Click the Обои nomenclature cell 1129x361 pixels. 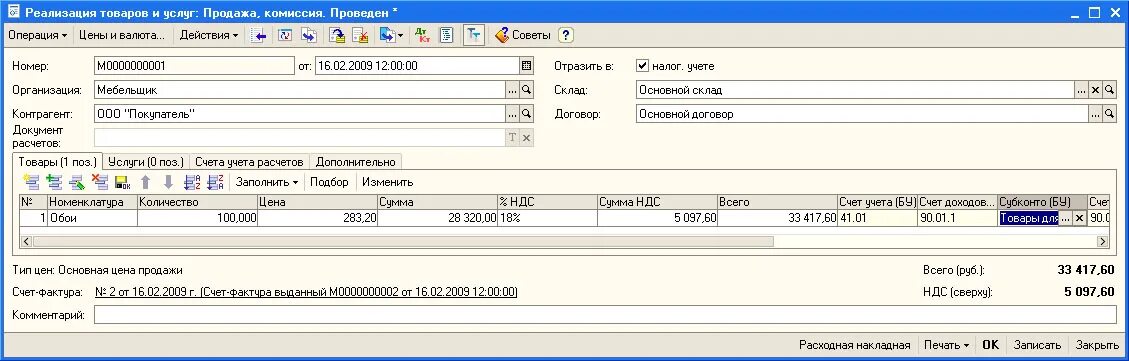[x=92, y=218]
